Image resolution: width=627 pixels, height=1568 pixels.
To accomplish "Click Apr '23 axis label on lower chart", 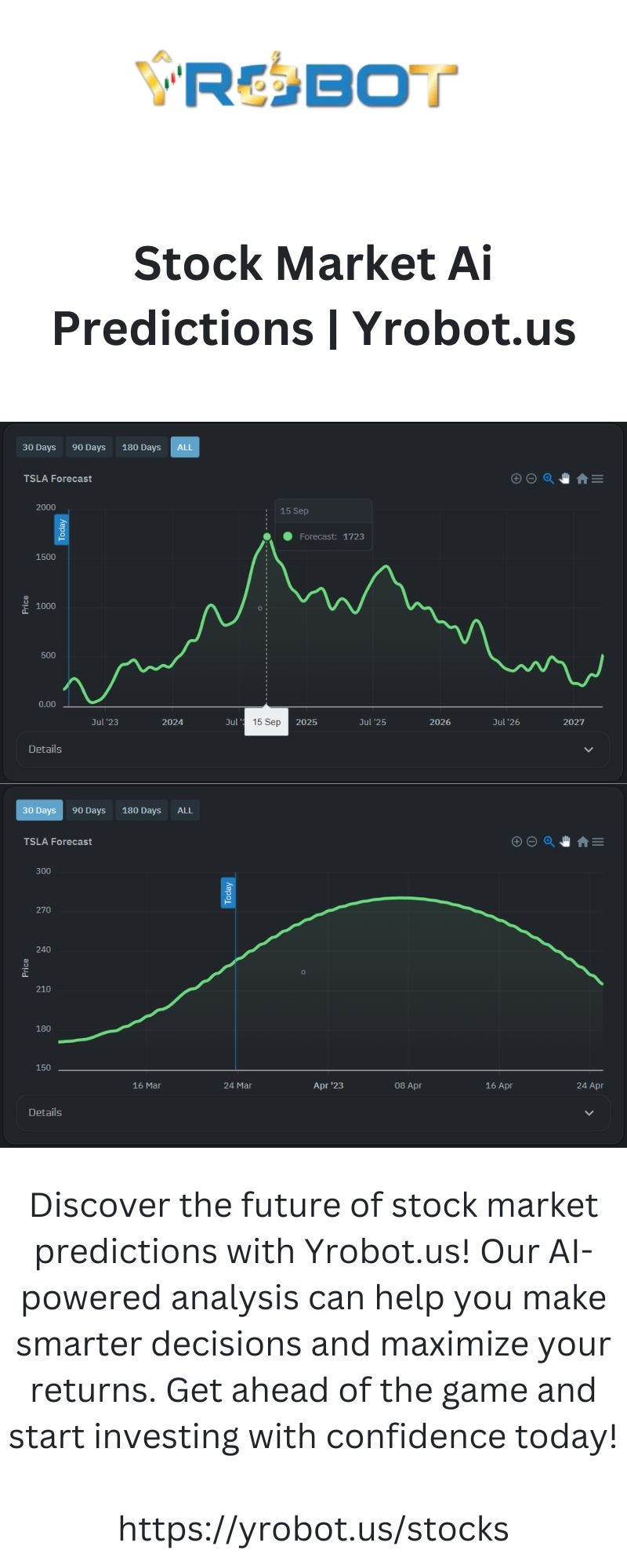I will (328, 1086).
